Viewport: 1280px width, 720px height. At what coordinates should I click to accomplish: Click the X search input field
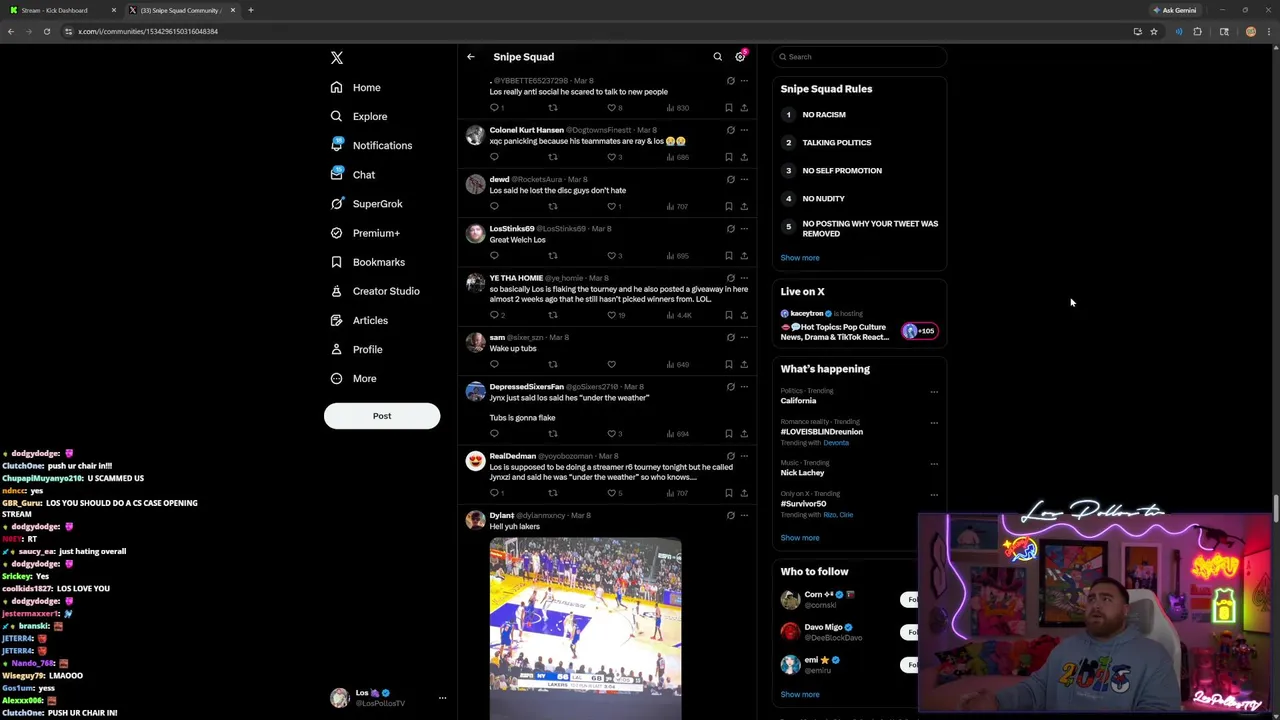860,57
